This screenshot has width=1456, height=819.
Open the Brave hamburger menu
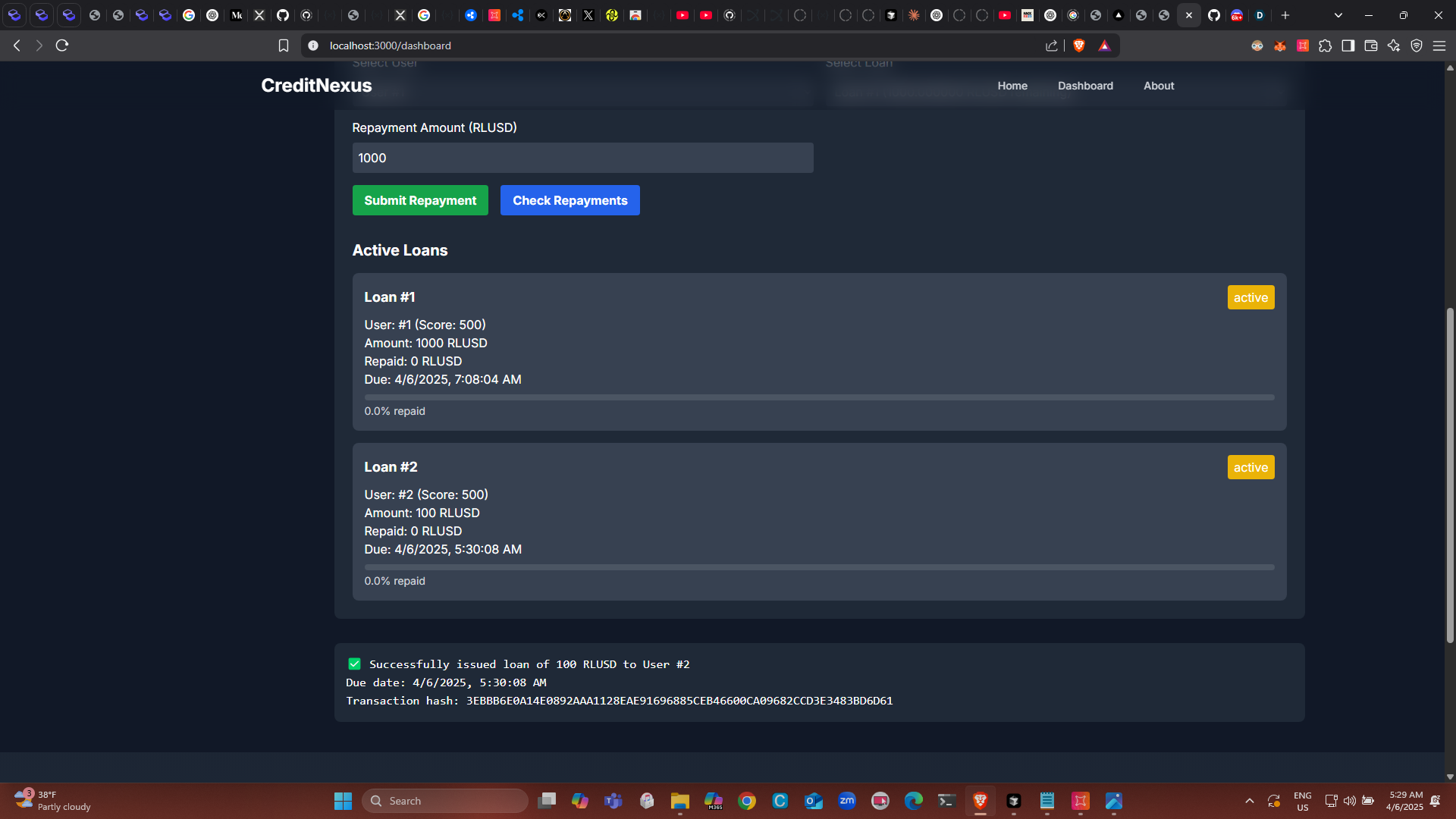(x=1439, y=45)
